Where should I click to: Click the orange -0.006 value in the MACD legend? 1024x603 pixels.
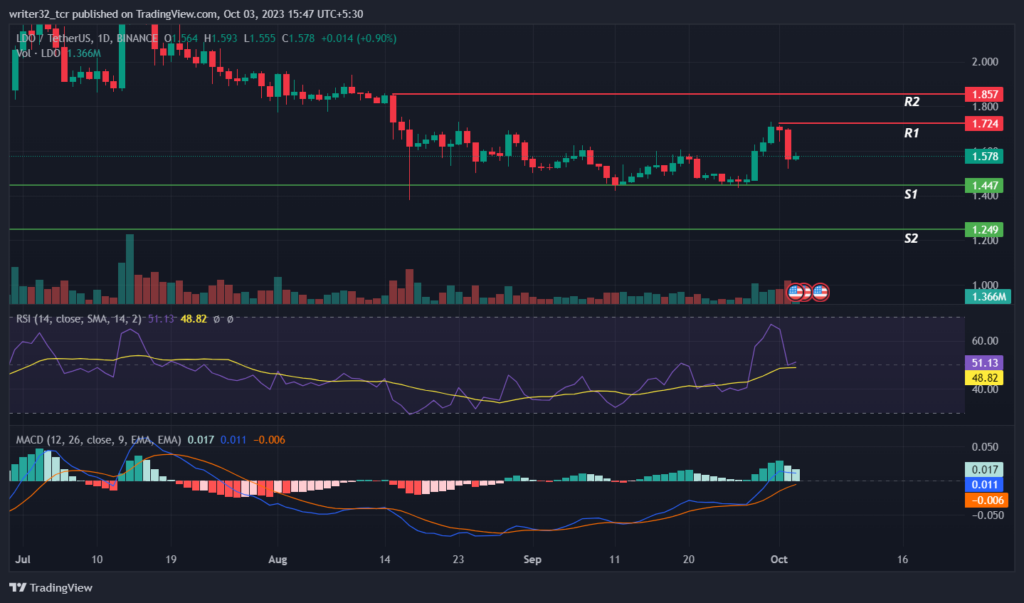pos(268,440)
